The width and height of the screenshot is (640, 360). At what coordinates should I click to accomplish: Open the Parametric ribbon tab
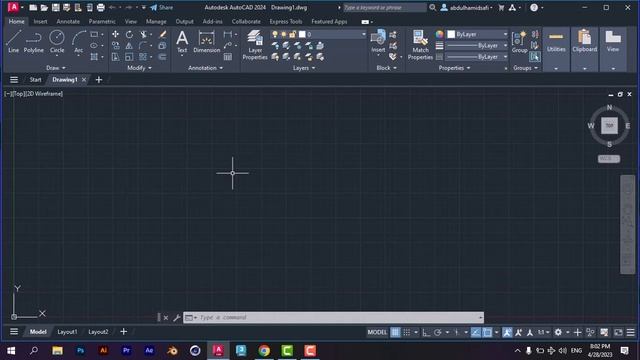click(102, 21)
